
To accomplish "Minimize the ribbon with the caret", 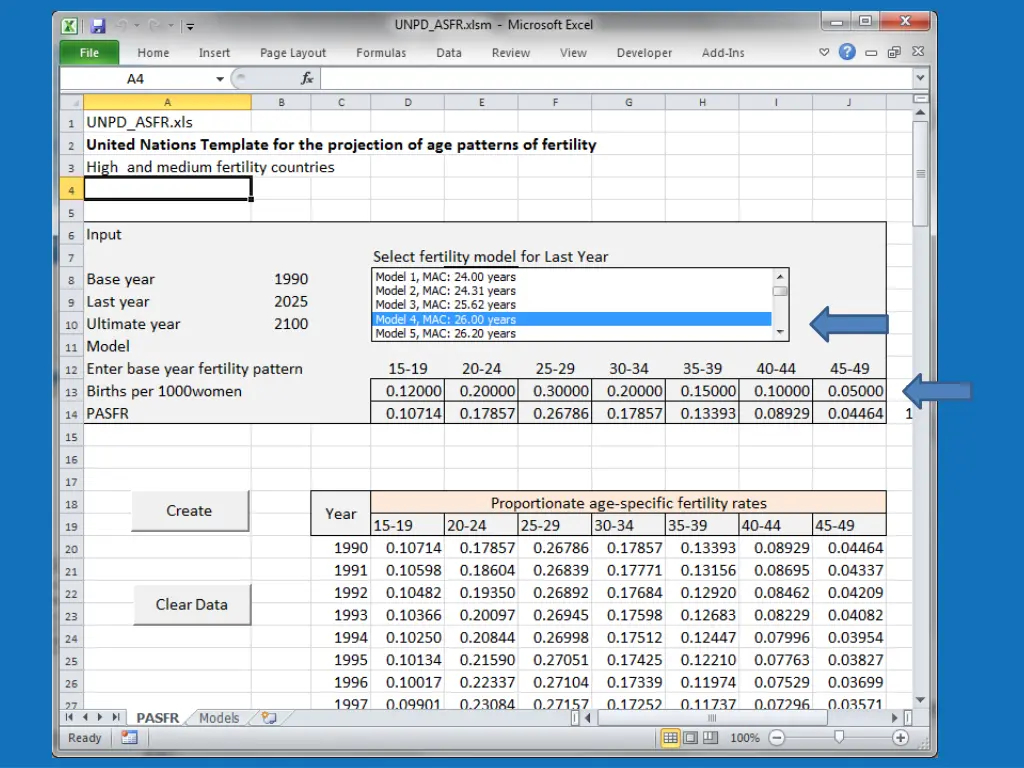I will (x=825, y=53).
